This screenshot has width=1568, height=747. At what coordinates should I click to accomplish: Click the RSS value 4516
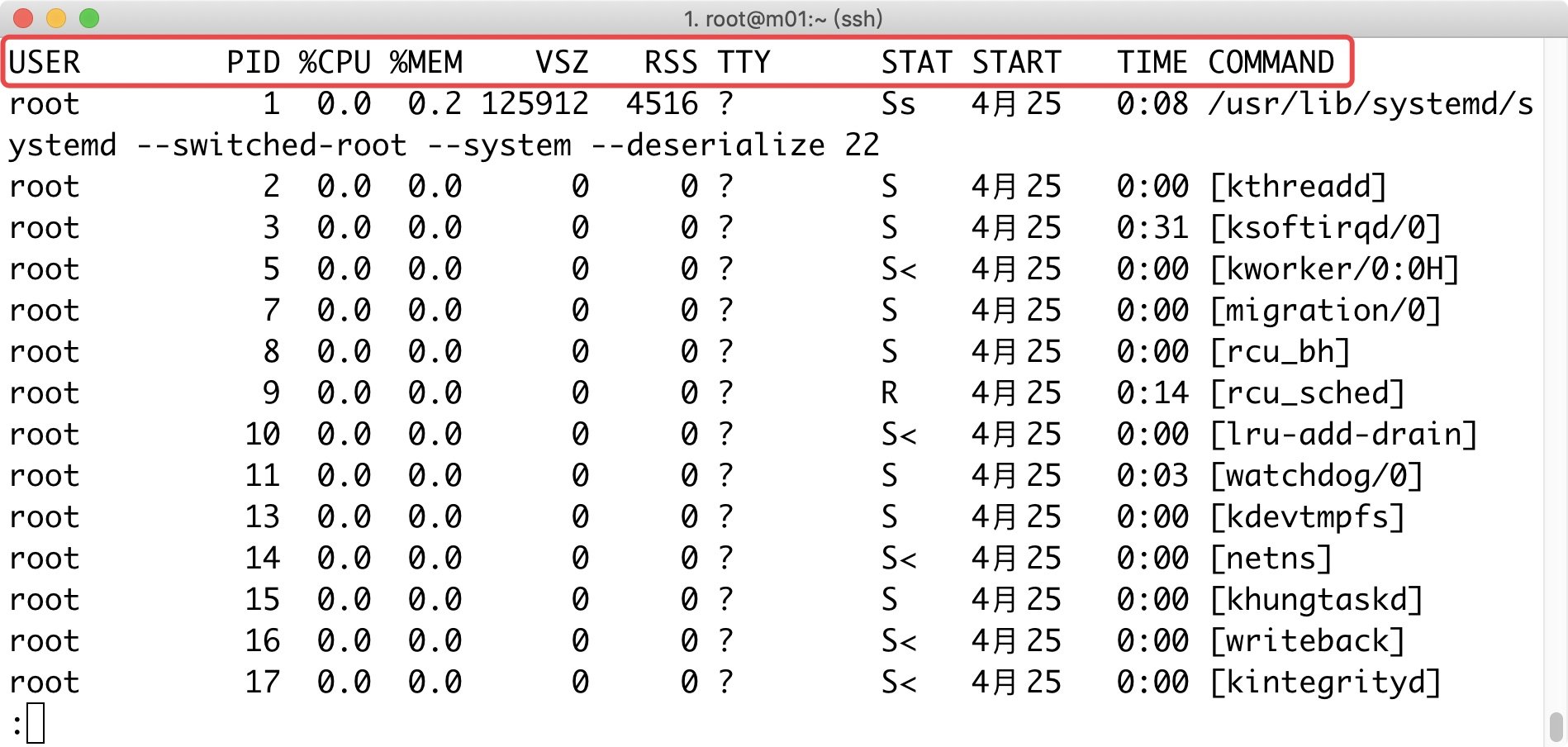(x=663, y=104)
